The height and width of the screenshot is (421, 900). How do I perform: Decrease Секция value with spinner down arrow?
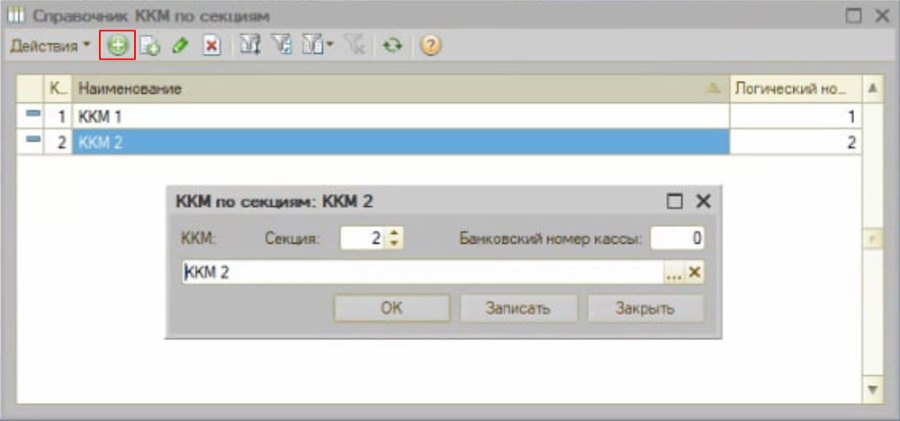(x=393, y=244)
